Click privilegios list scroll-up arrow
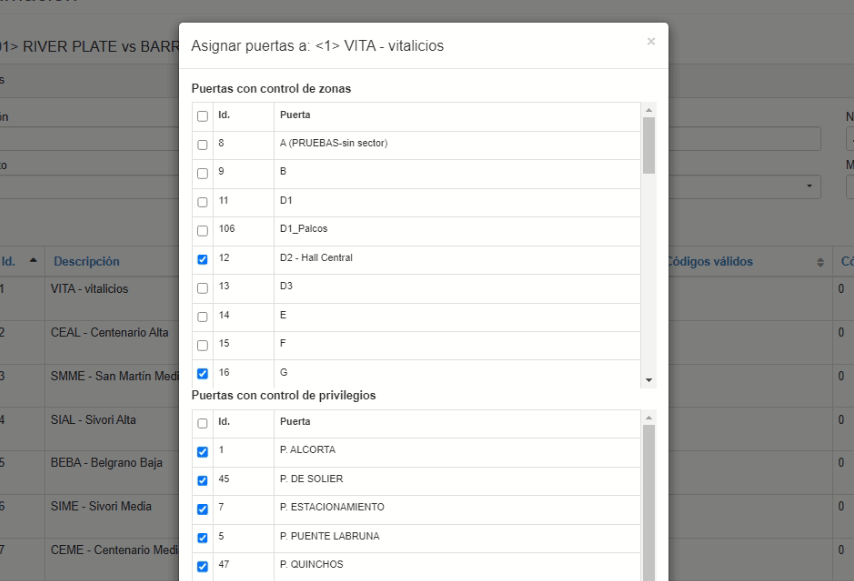This screenshot has height=581, width=854. [649, 418]
